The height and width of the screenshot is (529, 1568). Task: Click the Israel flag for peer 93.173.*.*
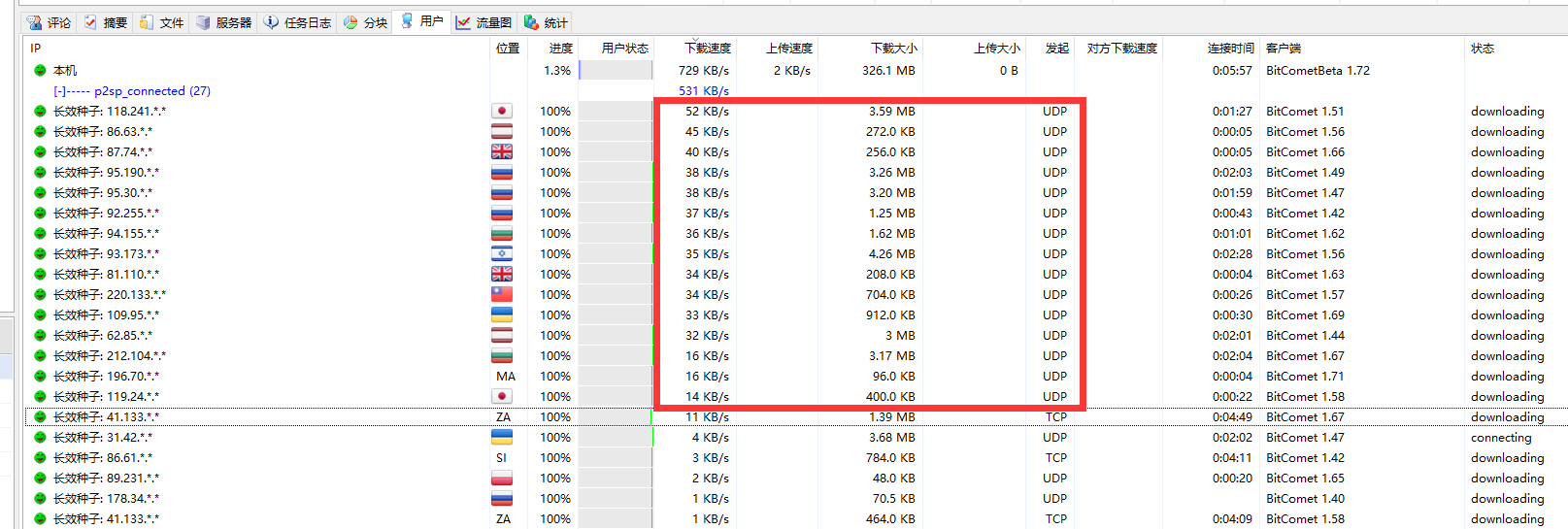pyautogui.click(x=502, y=254)
